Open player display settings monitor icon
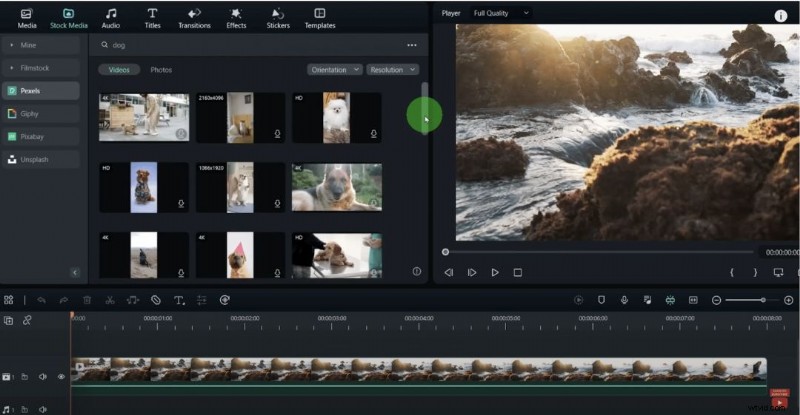The image size is (800, 415). pyautogui.click(x=779, y=273)
